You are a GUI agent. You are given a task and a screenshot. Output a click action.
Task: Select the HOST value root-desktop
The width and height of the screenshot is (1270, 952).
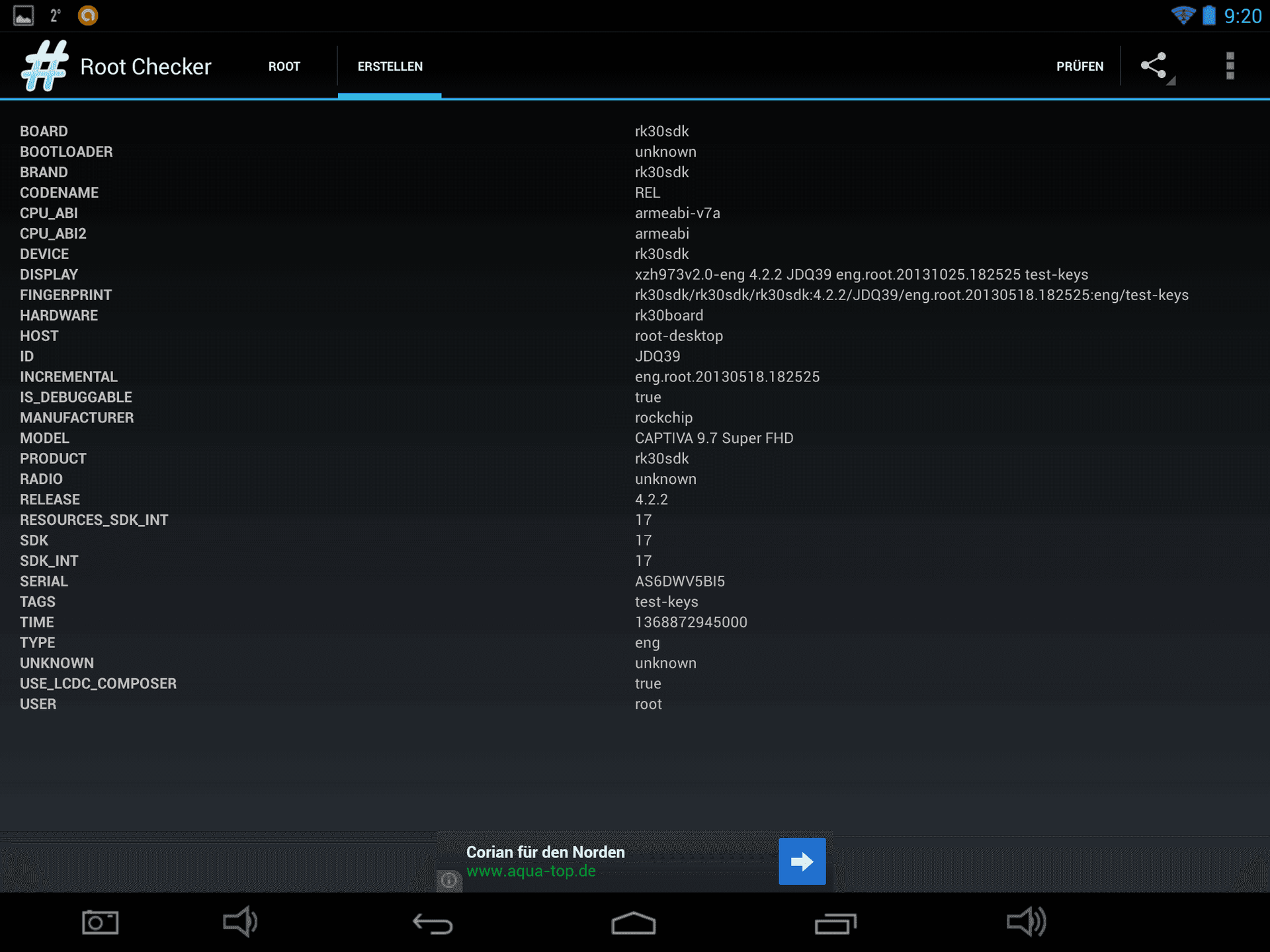(x=679, y=337)
